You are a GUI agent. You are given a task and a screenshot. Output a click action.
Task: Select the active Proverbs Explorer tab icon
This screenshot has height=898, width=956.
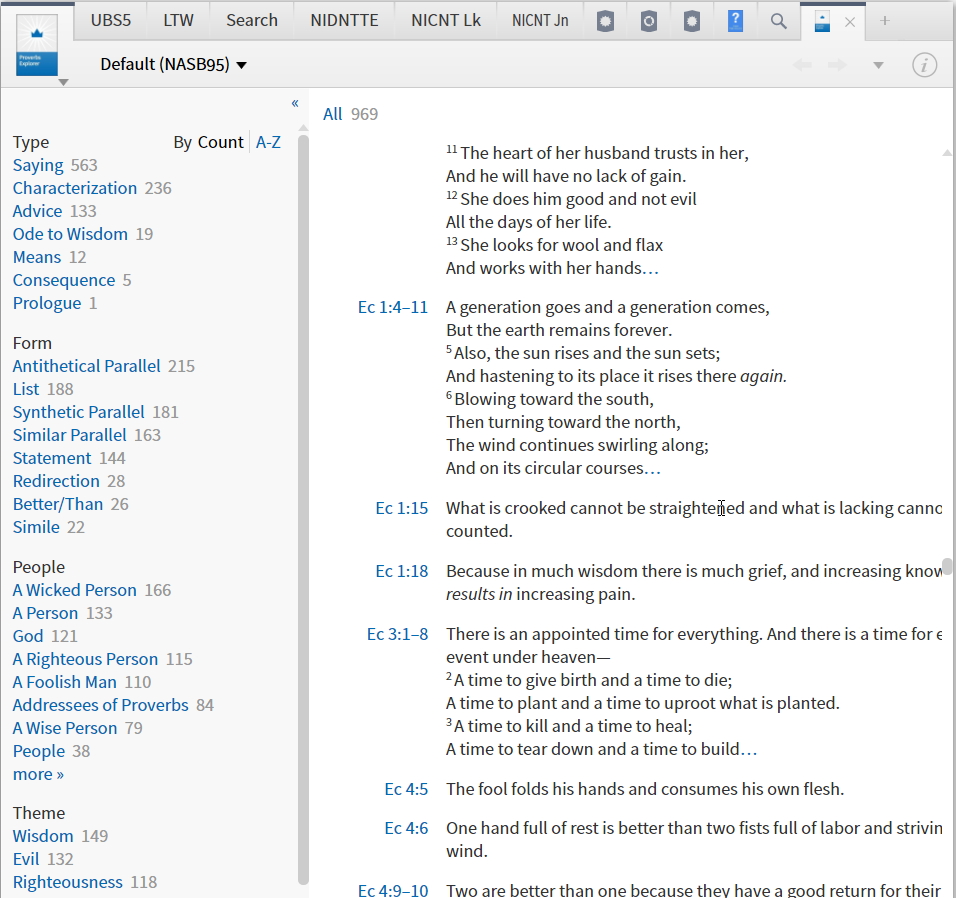tap(822, 22)
